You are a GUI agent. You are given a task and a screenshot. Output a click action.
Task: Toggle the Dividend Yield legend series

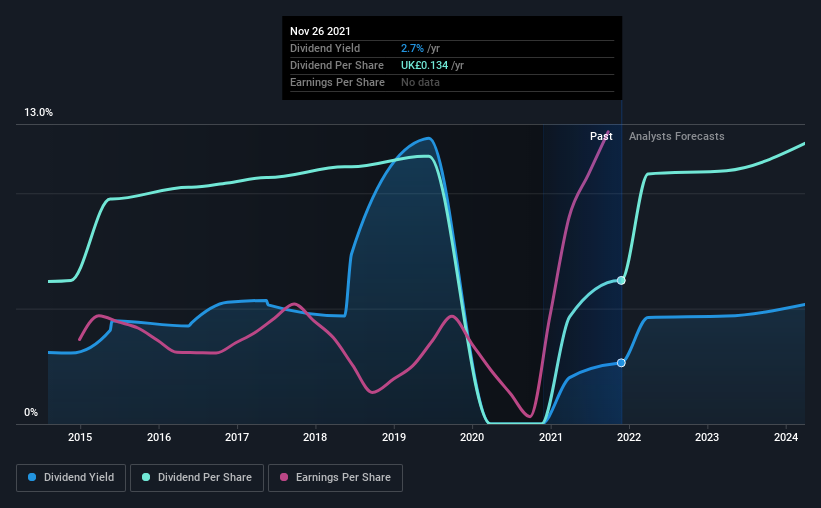71,478
